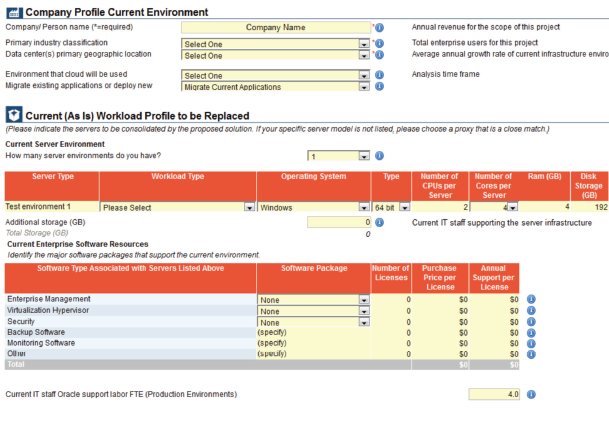Click Annual revenue for the scope label
Image resolution: width=609 pixels, height=421 pixels.
[485, 27]
